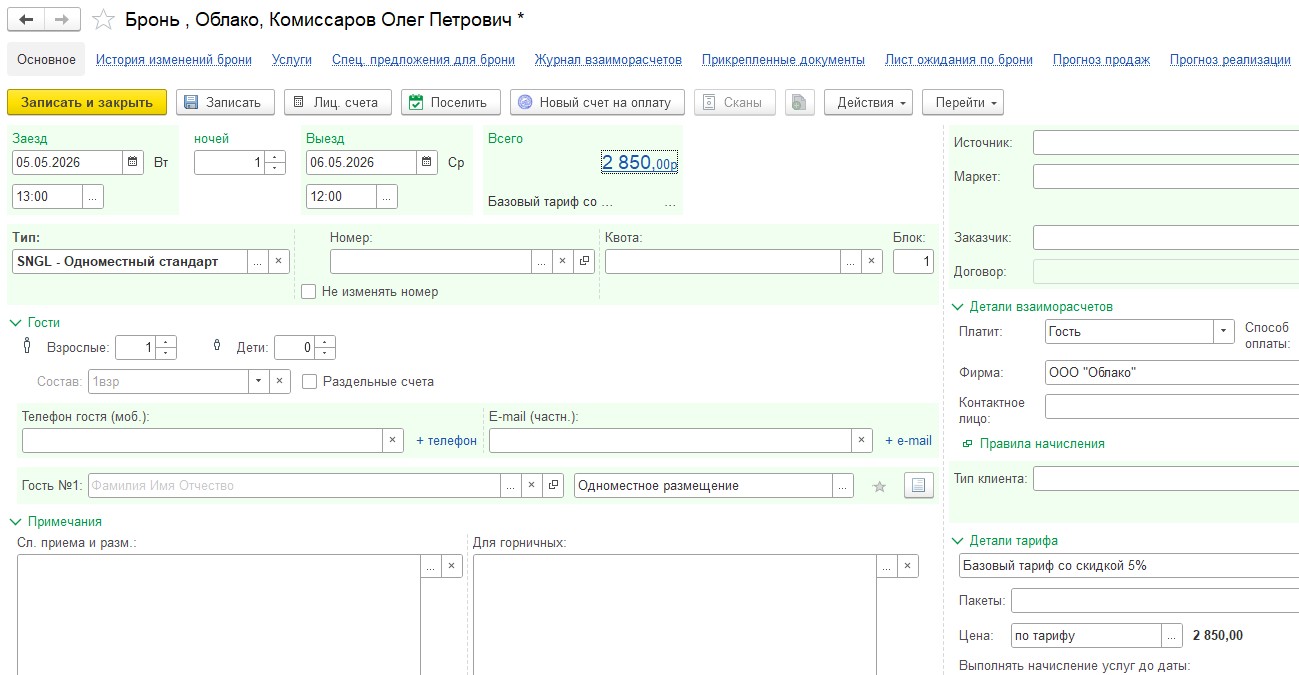Clear the Тип room type field
The height and width of the screenshot is (675, 1299).
[279, 262]
